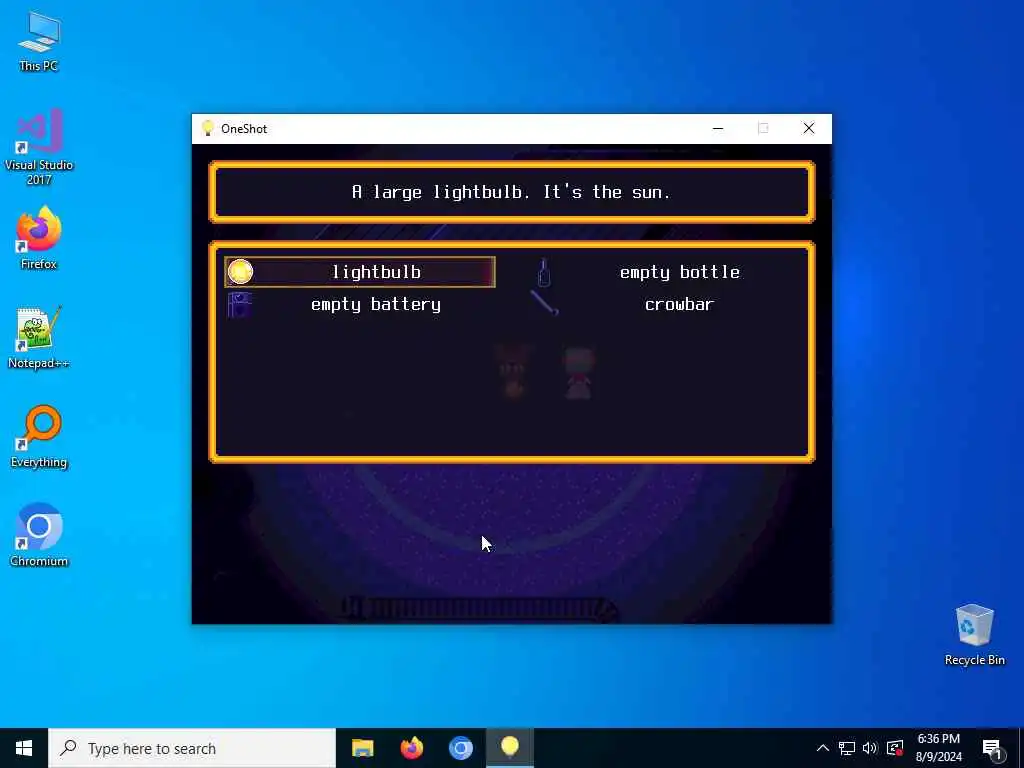Launch Firefox from the taskbar
1024x768 pixels.
pyautogui.click(x=411, y=748)
